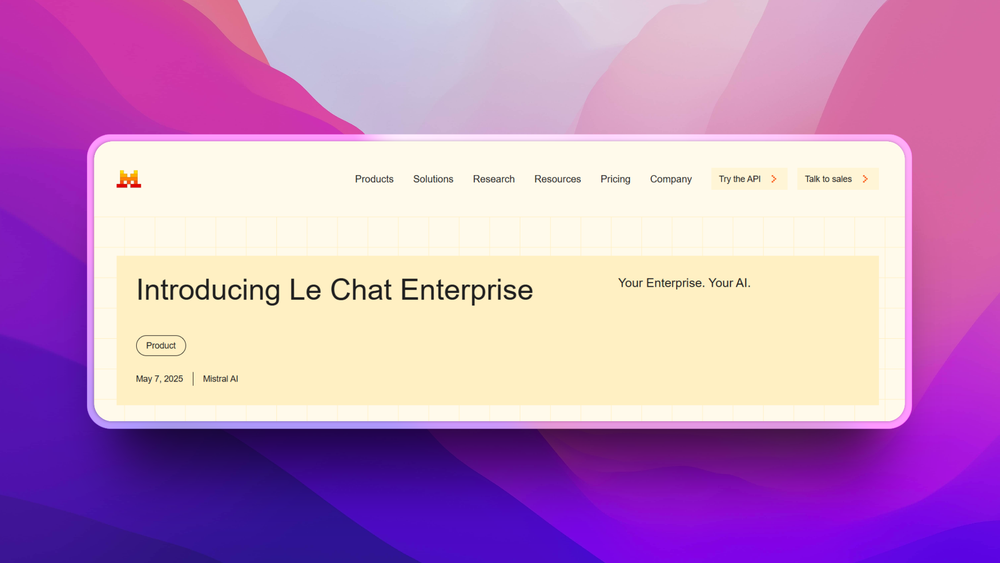Select the Product category tag
The image size is (1000, 563).
click(161, 346)
